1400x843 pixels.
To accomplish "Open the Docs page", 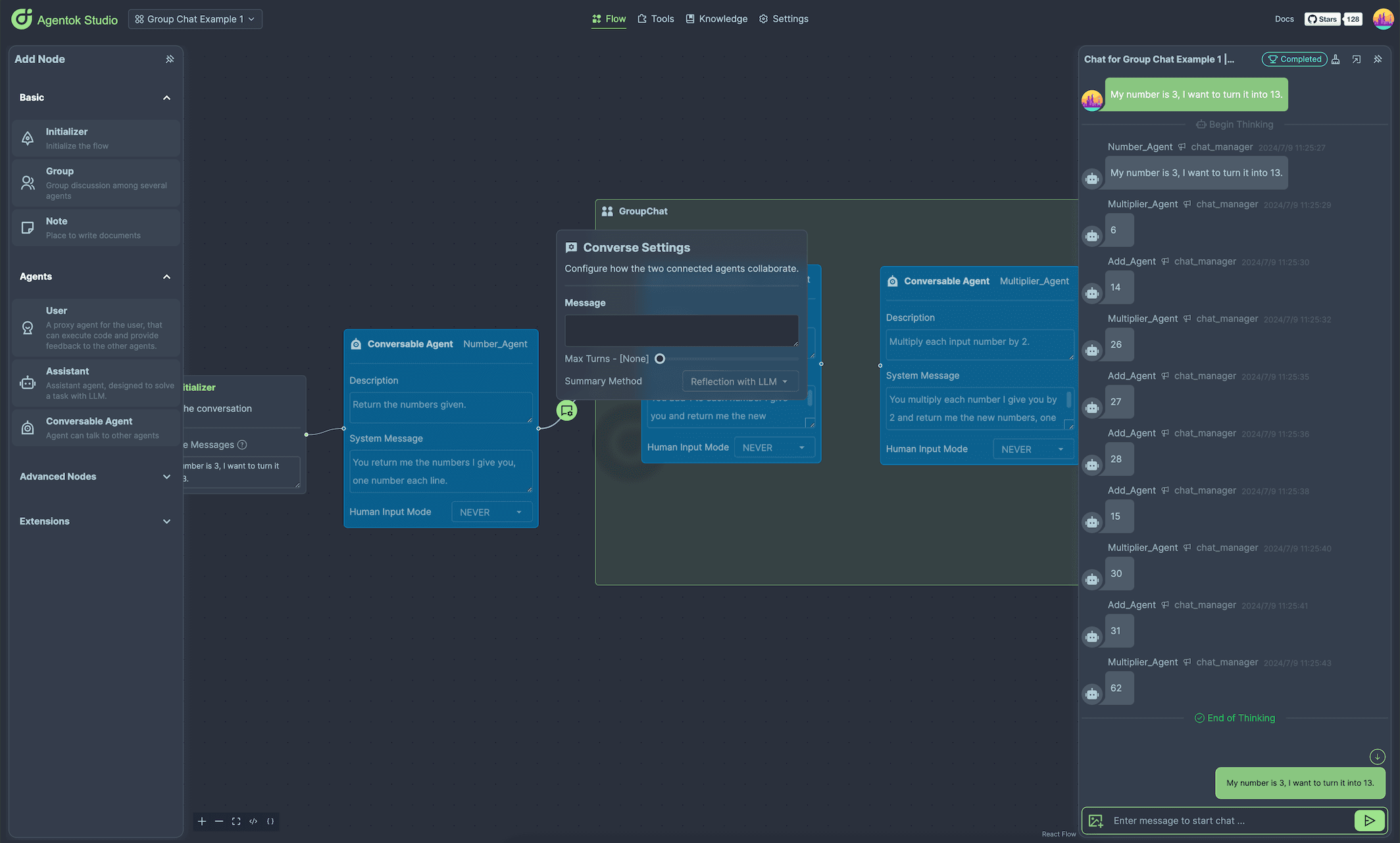I will (1284, 18).
